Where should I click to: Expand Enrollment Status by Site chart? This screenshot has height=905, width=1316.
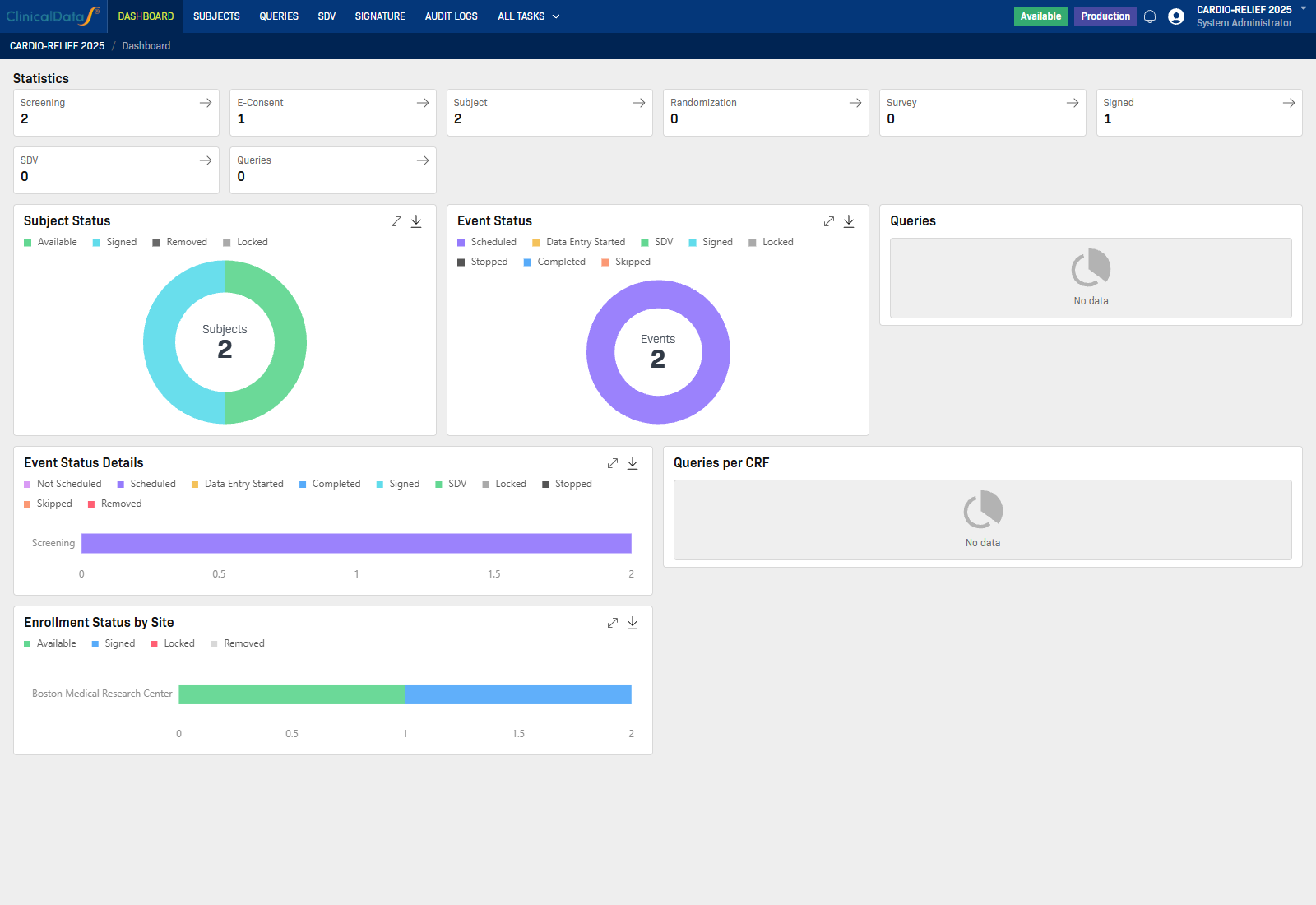[613, 623]
